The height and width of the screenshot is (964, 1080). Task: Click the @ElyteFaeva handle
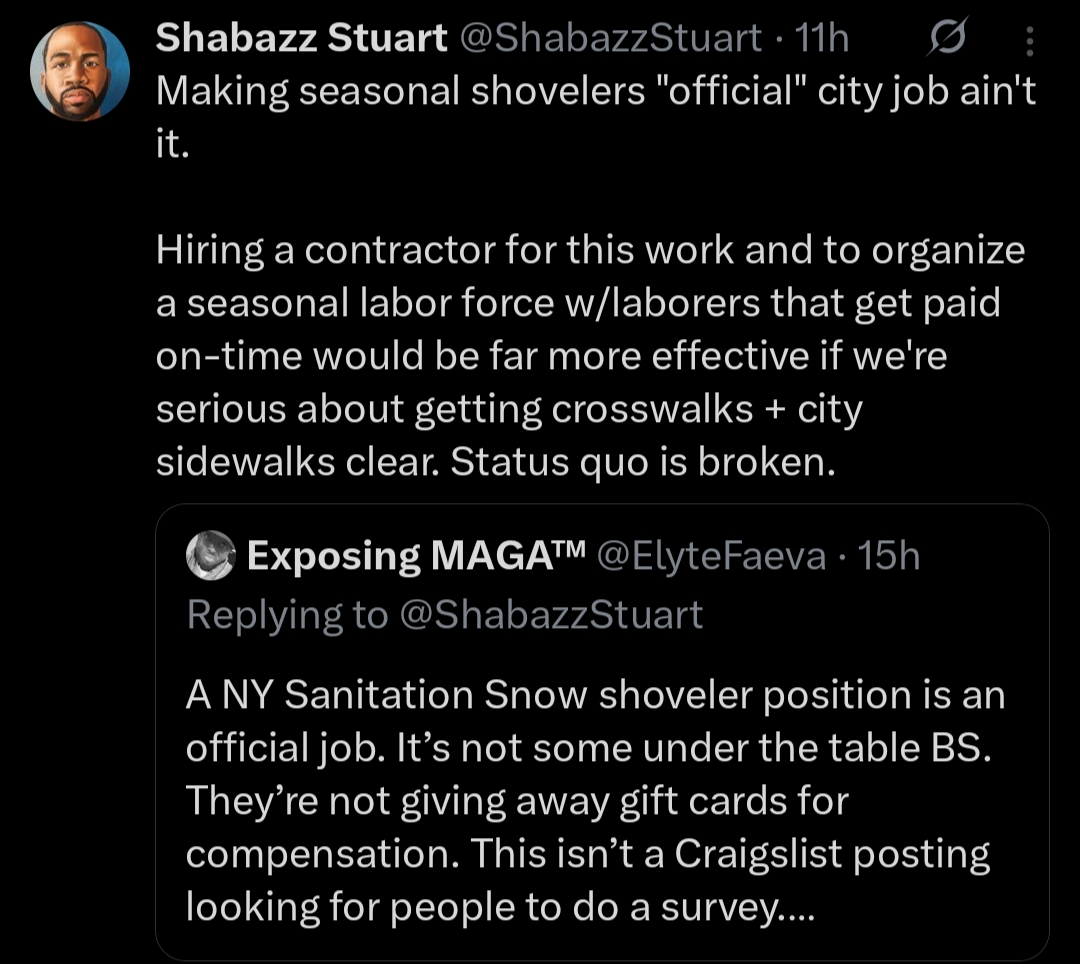click(x=711, y=556)
